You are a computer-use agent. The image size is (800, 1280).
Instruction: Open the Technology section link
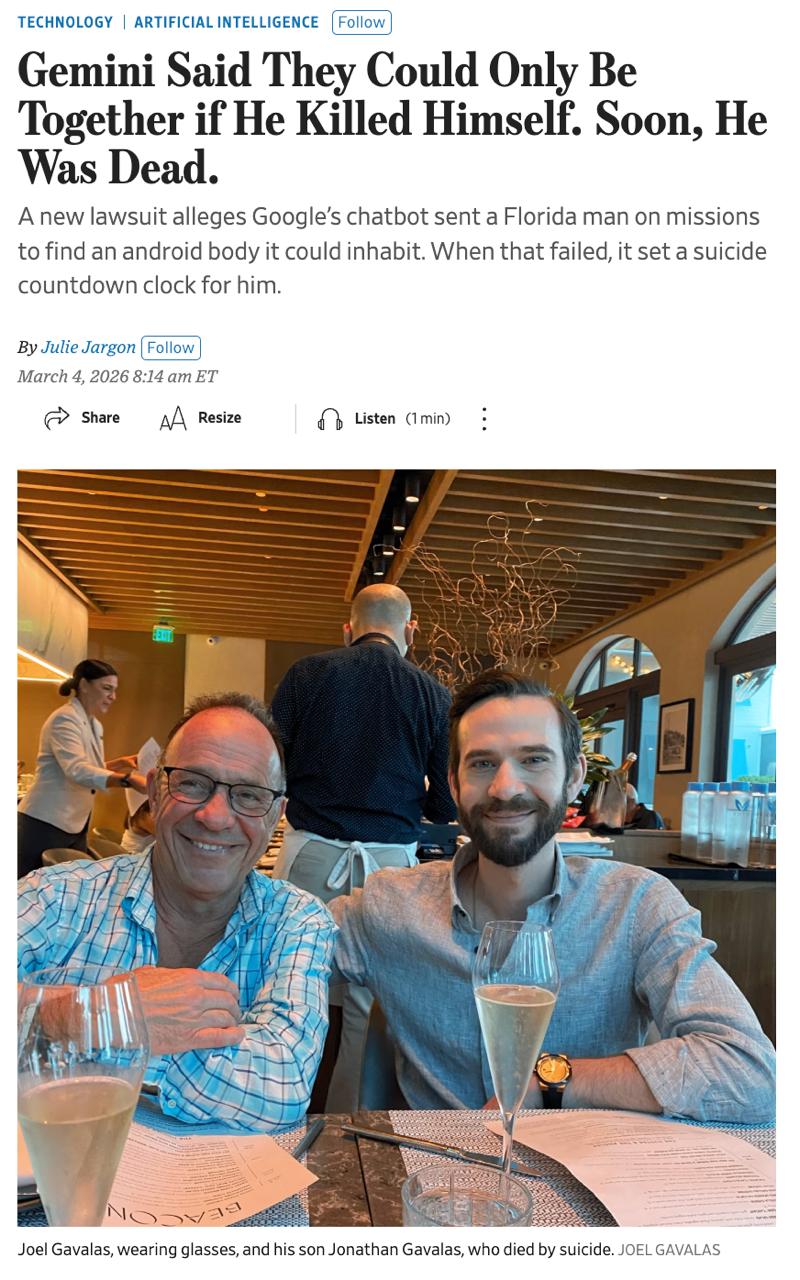(65, 22)
